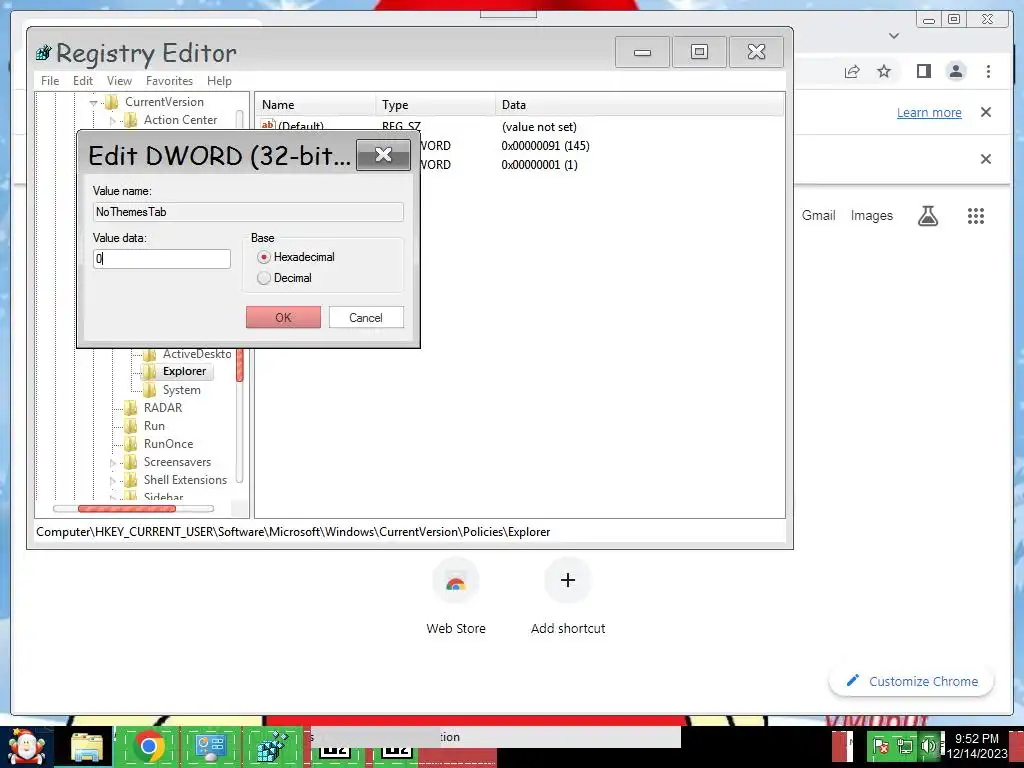Image resolution: width=1024 pixels, height=768 pixels.
Task: Select the Decimal base option
Action: 285,278
